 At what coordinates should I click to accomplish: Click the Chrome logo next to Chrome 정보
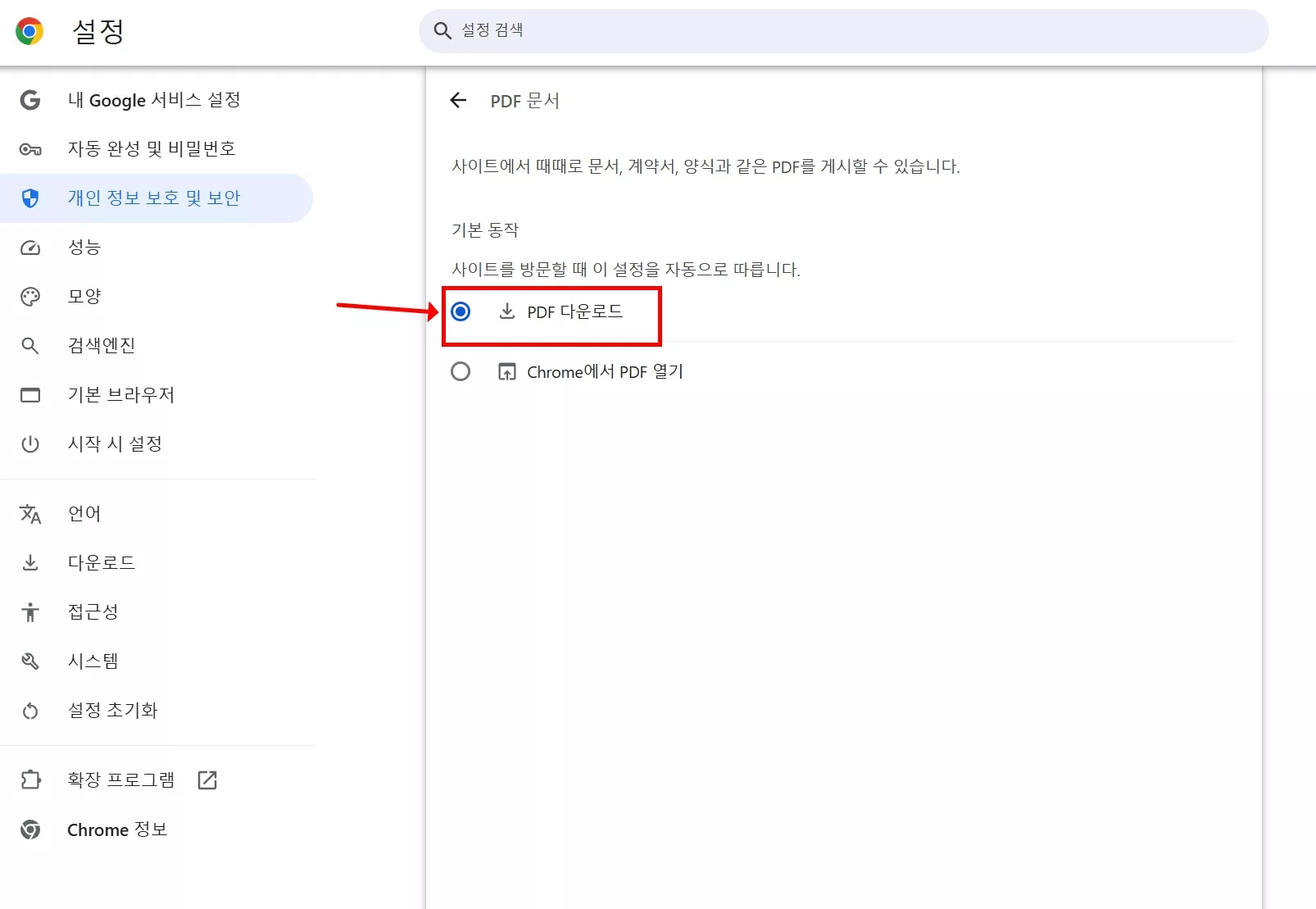[x=30, y=829]
